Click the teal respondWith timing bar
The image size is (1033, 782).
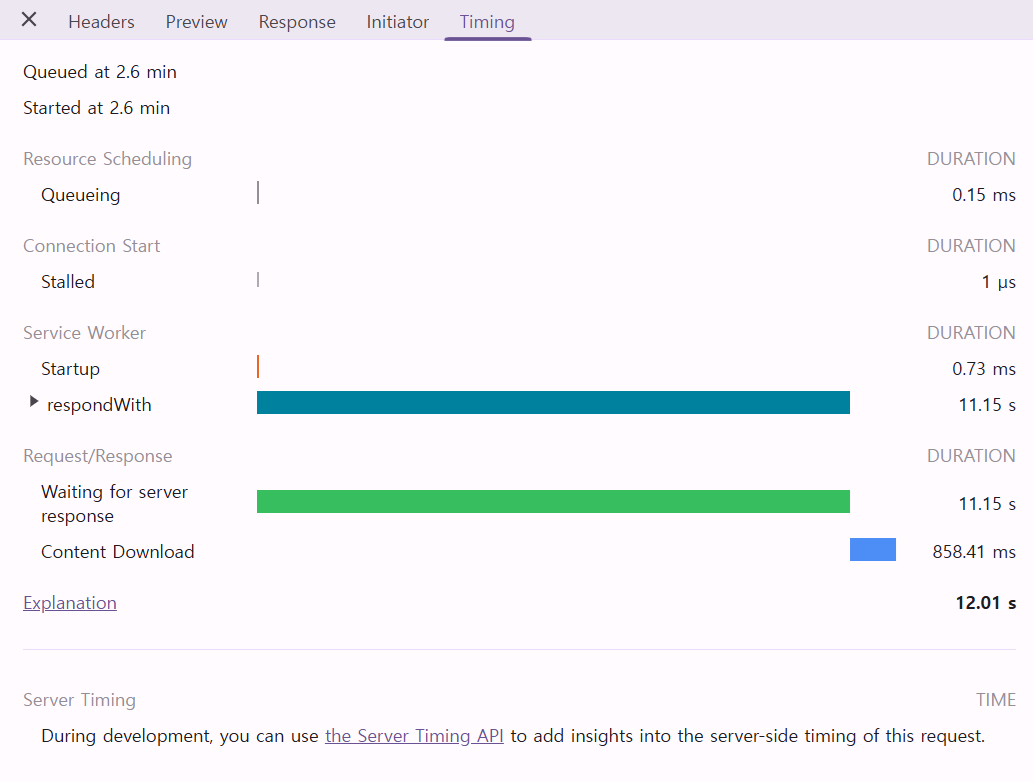pyautogui.click(x=553, y=403)
